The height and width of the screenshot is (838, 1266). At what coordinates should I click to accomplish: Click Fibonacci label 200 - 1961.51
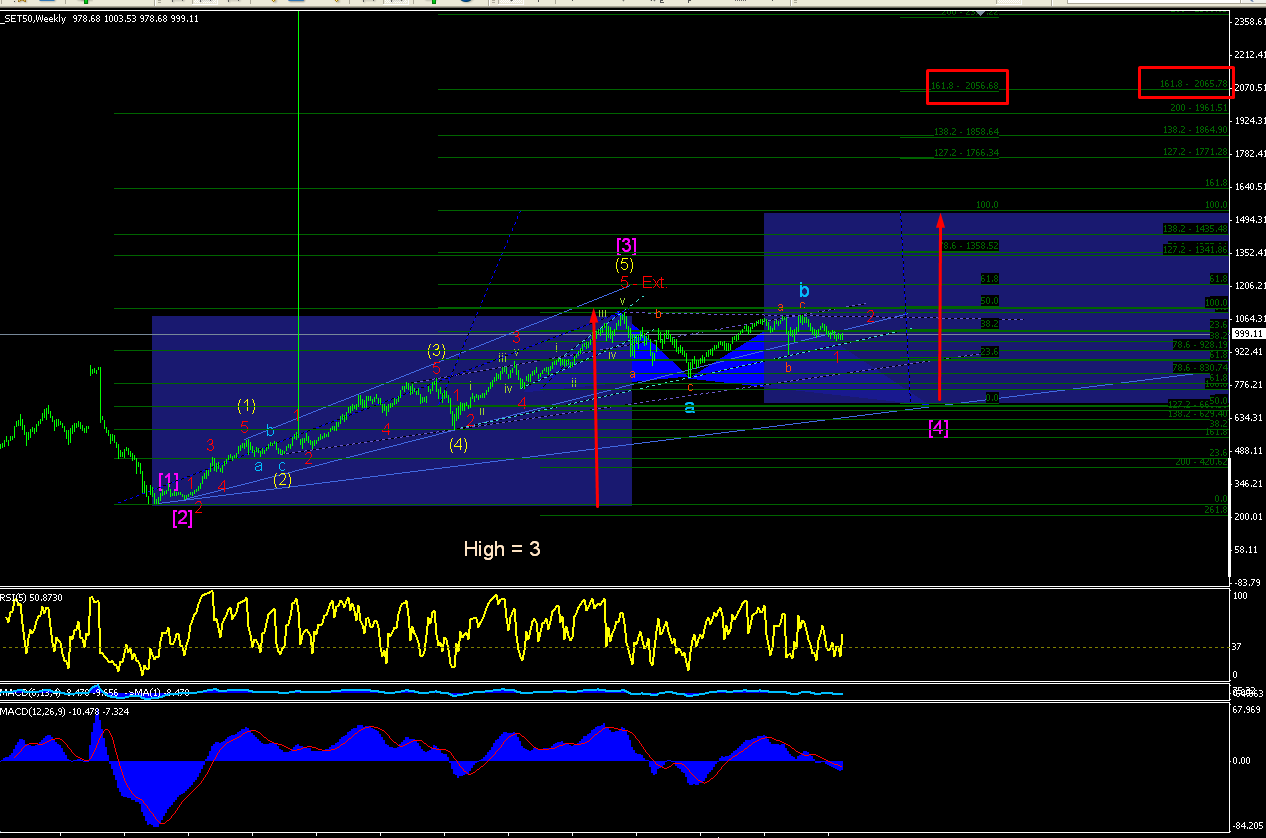click(x=1199, y=107)
